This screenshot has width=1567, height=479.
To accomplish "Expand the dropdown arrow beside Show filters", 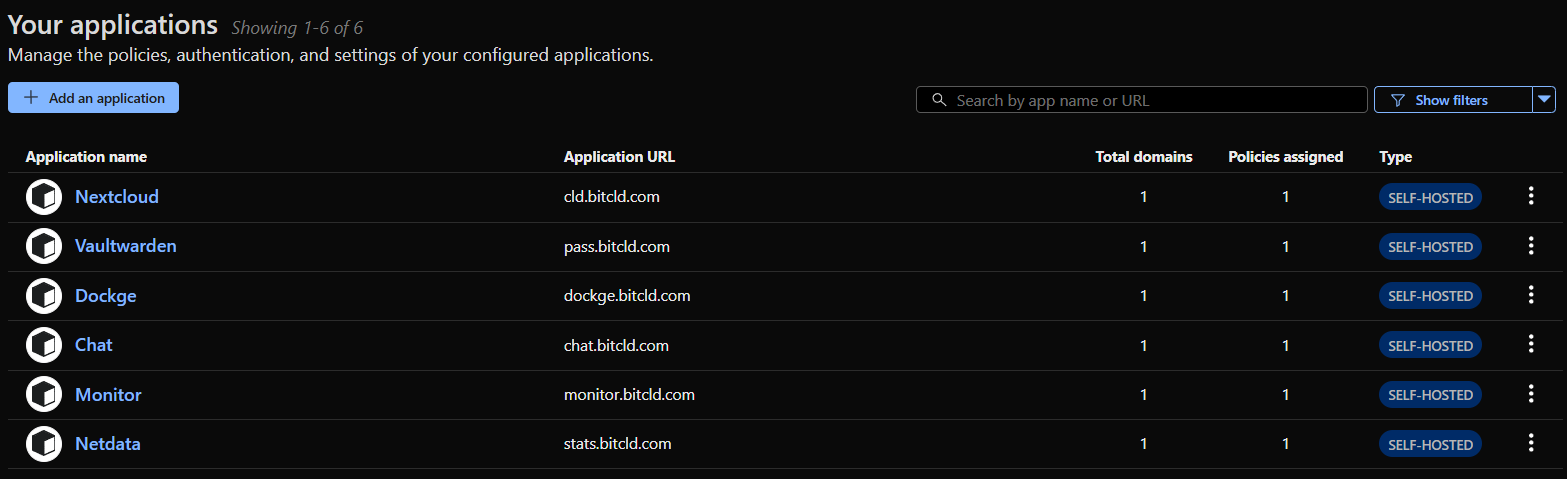I will (x=1545, y=99).
